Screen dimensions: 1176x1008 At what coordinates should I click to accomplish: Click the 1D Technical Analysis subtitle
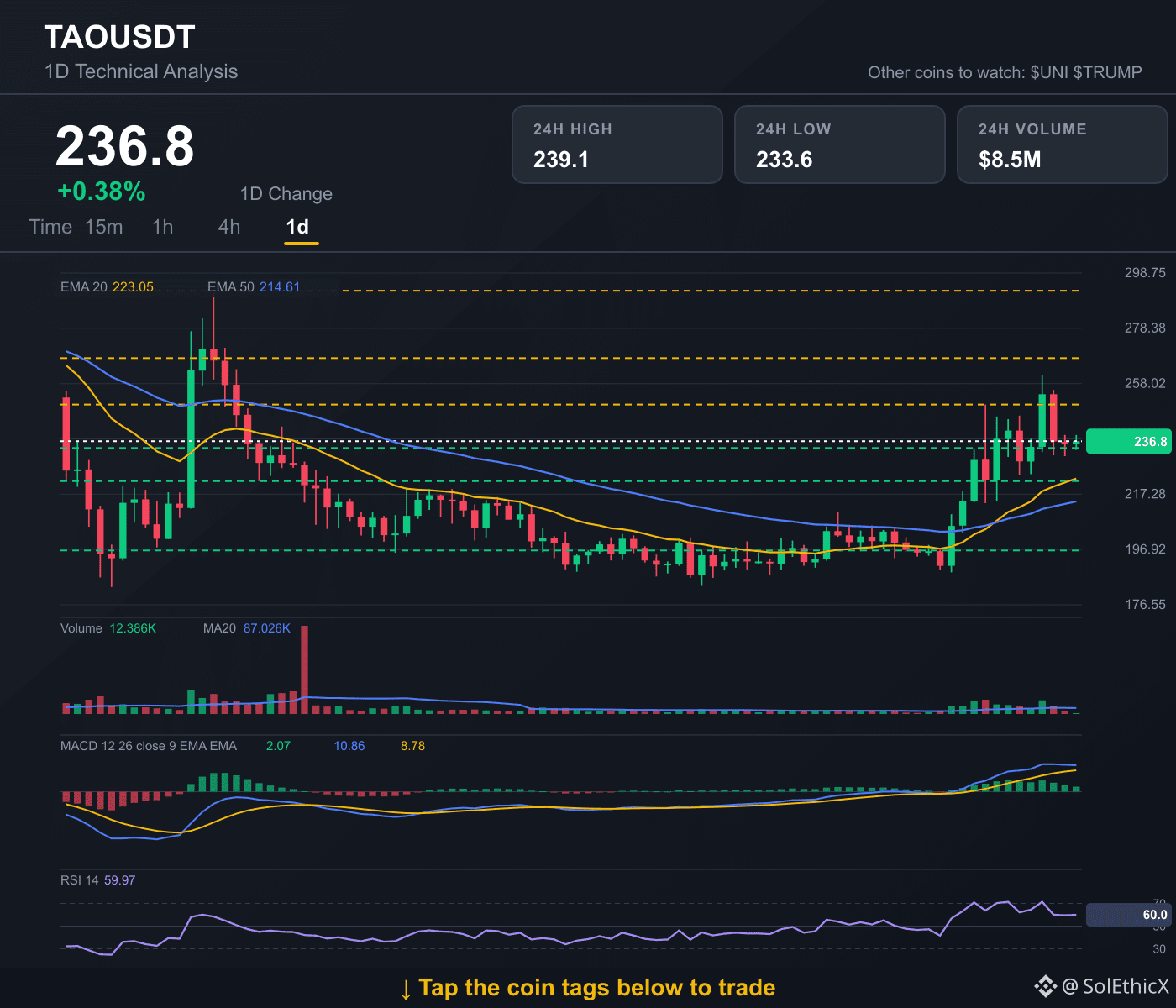tap(141, 71)
